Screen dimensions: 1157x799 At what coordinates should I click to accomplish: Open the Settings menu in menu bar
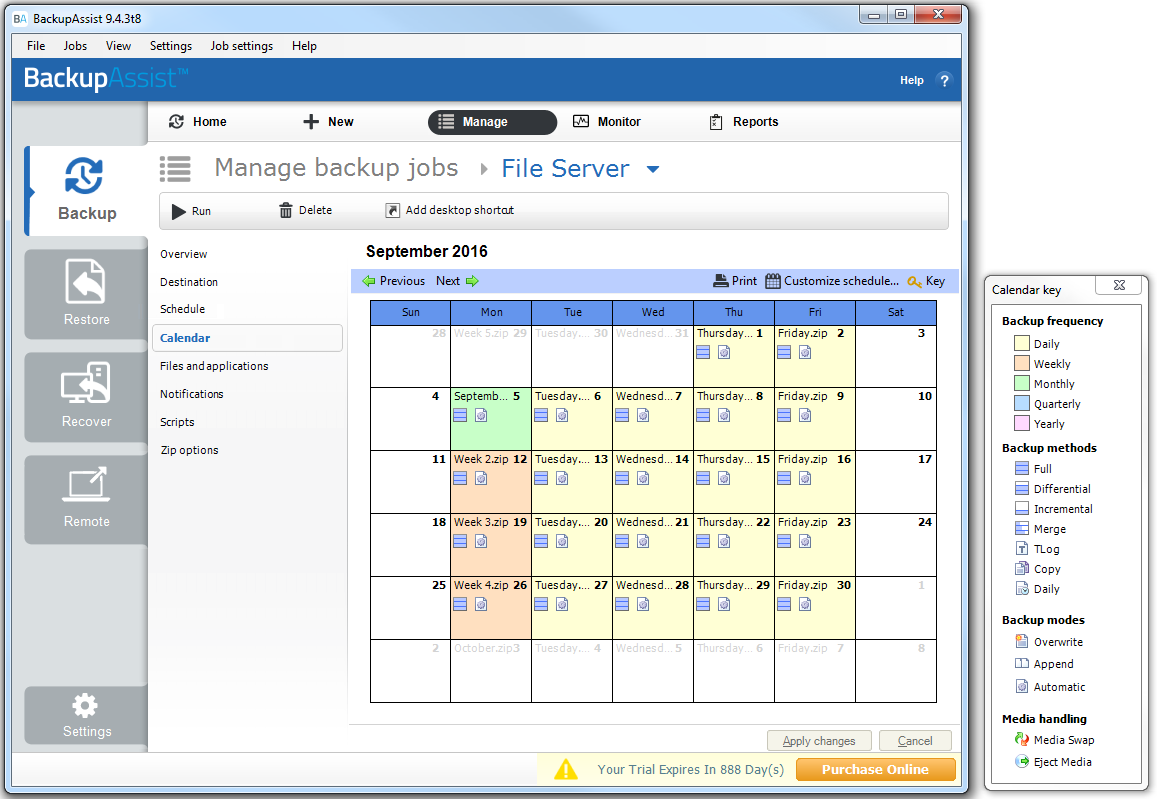click(x=170, y=46)
